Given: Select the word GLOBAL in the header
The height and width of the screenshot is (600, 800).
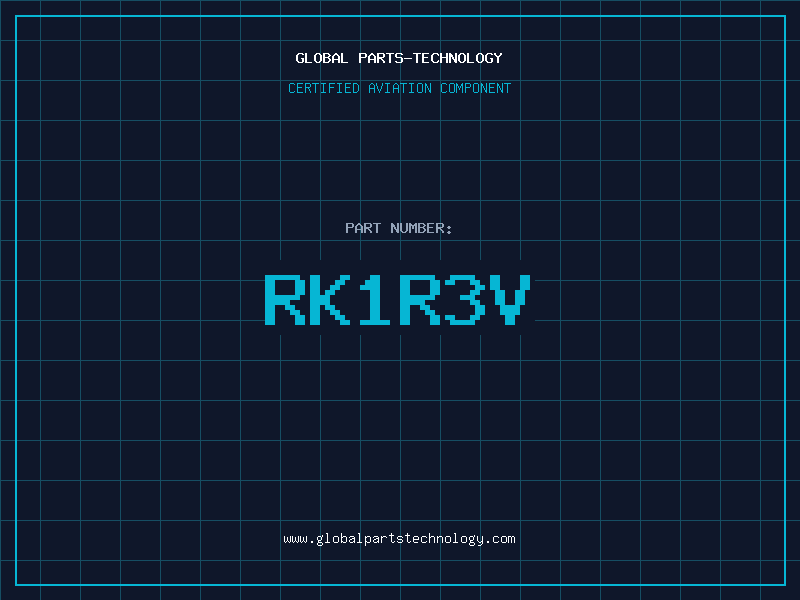Looking at the screenshot, I should pyautogui.click(x=322, y=59).
